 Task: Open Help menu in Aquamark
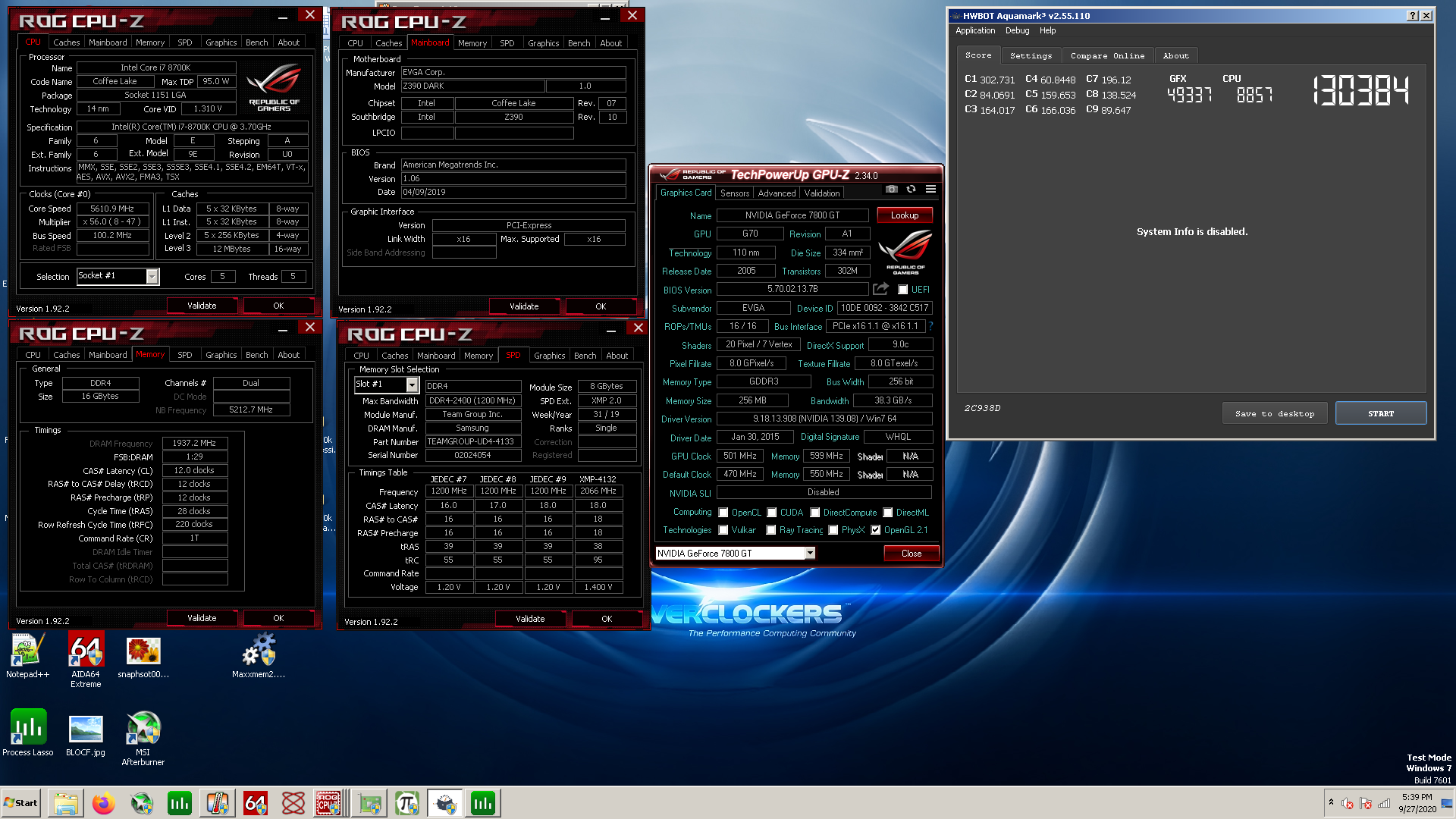pos(1047,30)
